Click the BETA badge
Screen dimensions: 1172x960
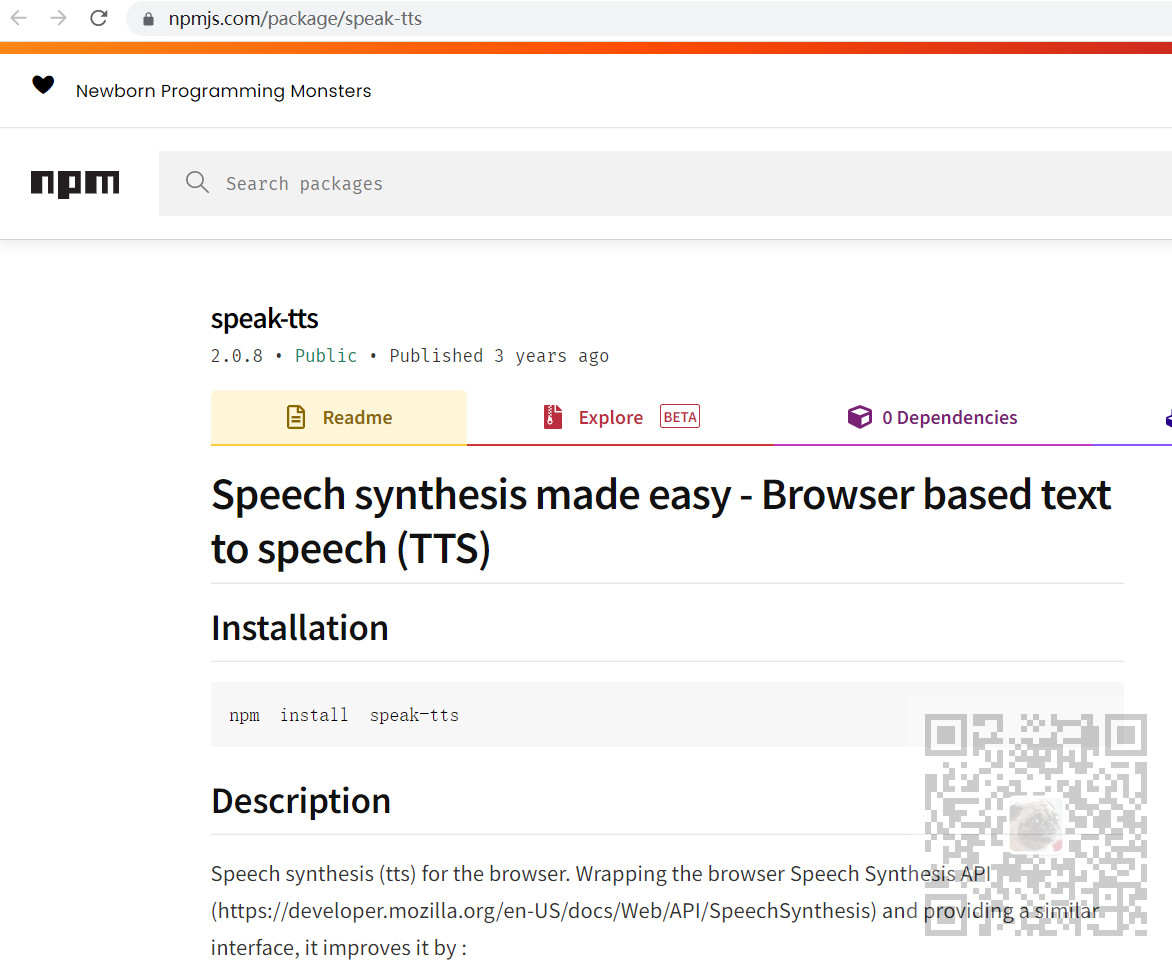680,416
